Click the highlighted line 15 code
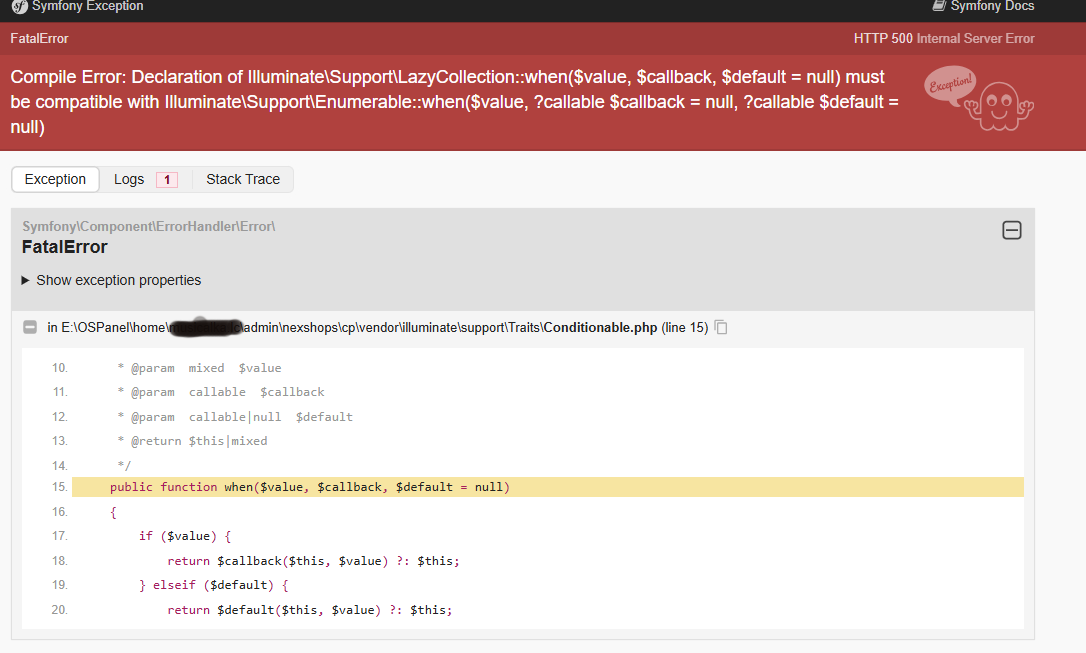This screenshot has width=1086, height=653. click(310, 487)
